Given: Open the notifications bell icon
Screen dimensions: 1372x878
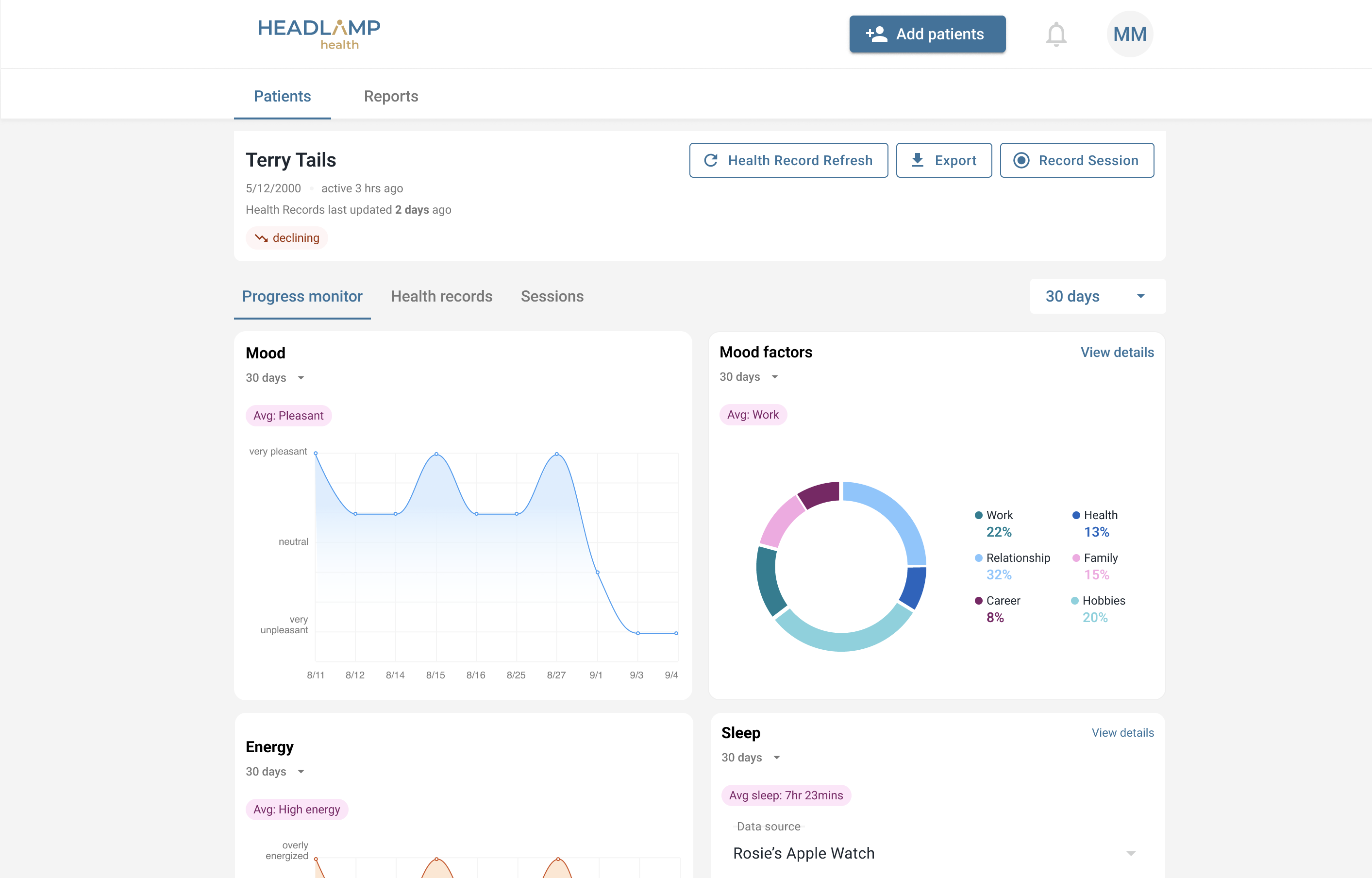Looking at the screenshot, I should (1055, 34).
